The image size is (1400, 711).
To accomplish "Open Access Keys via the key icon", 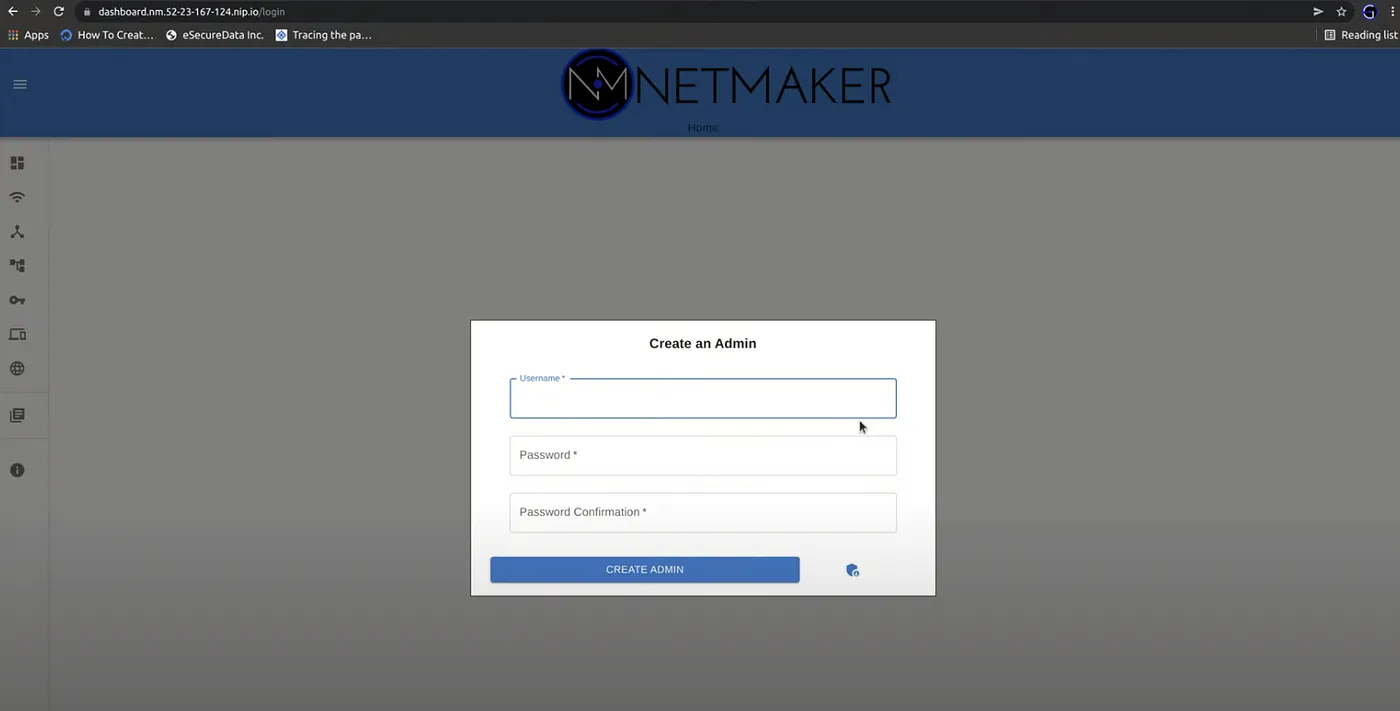I will tap(17, 299).
